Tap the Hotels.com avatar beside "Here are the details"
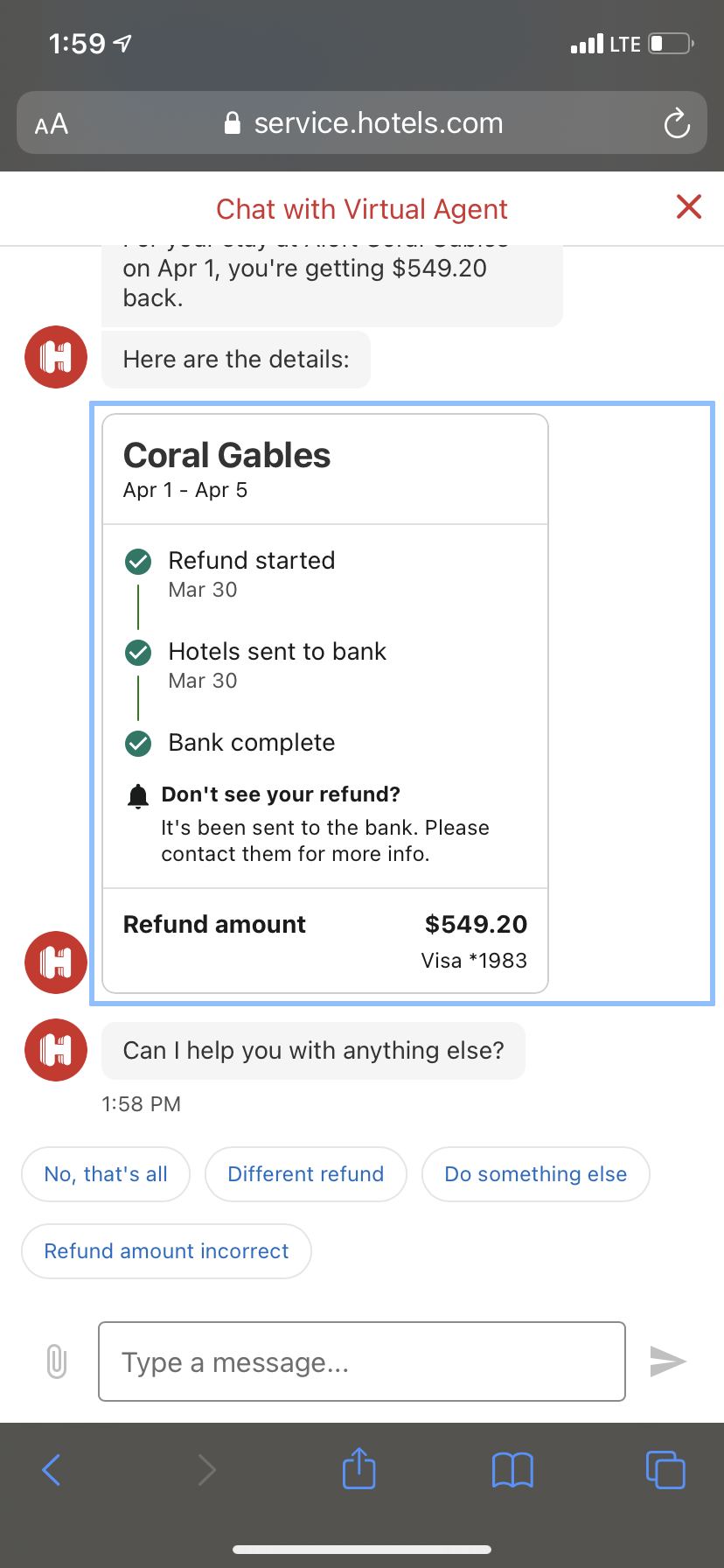This screenshot has width=724, height=1568. click(56, 357)
